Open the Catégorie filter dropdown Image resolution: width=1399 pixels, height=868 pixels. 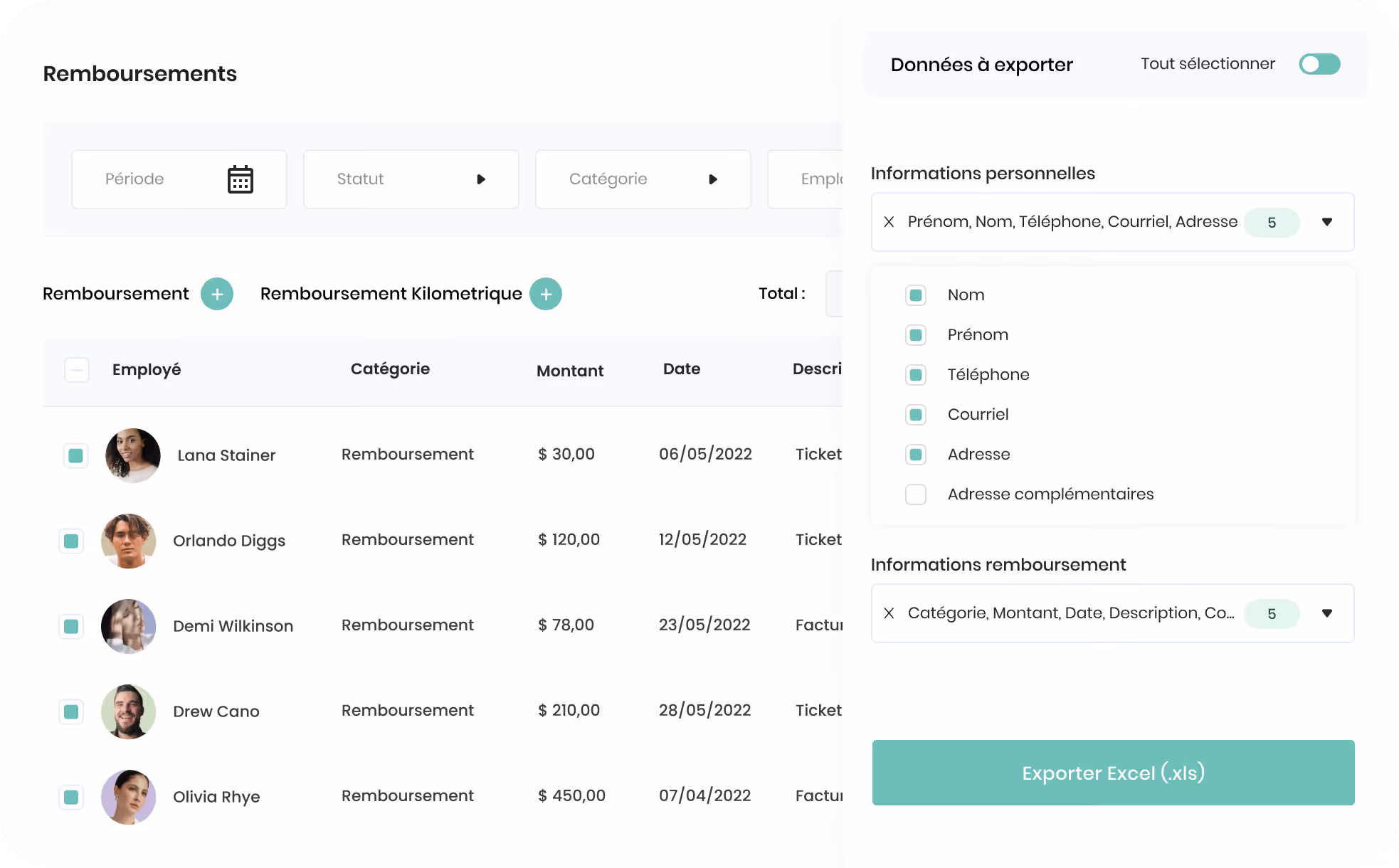tap(643, 179)
